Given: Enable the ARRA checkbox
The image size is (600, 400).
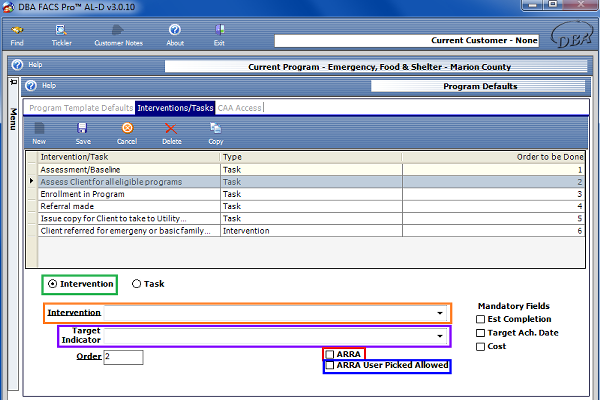Looking at the screenshot, I should click(330, 354).
